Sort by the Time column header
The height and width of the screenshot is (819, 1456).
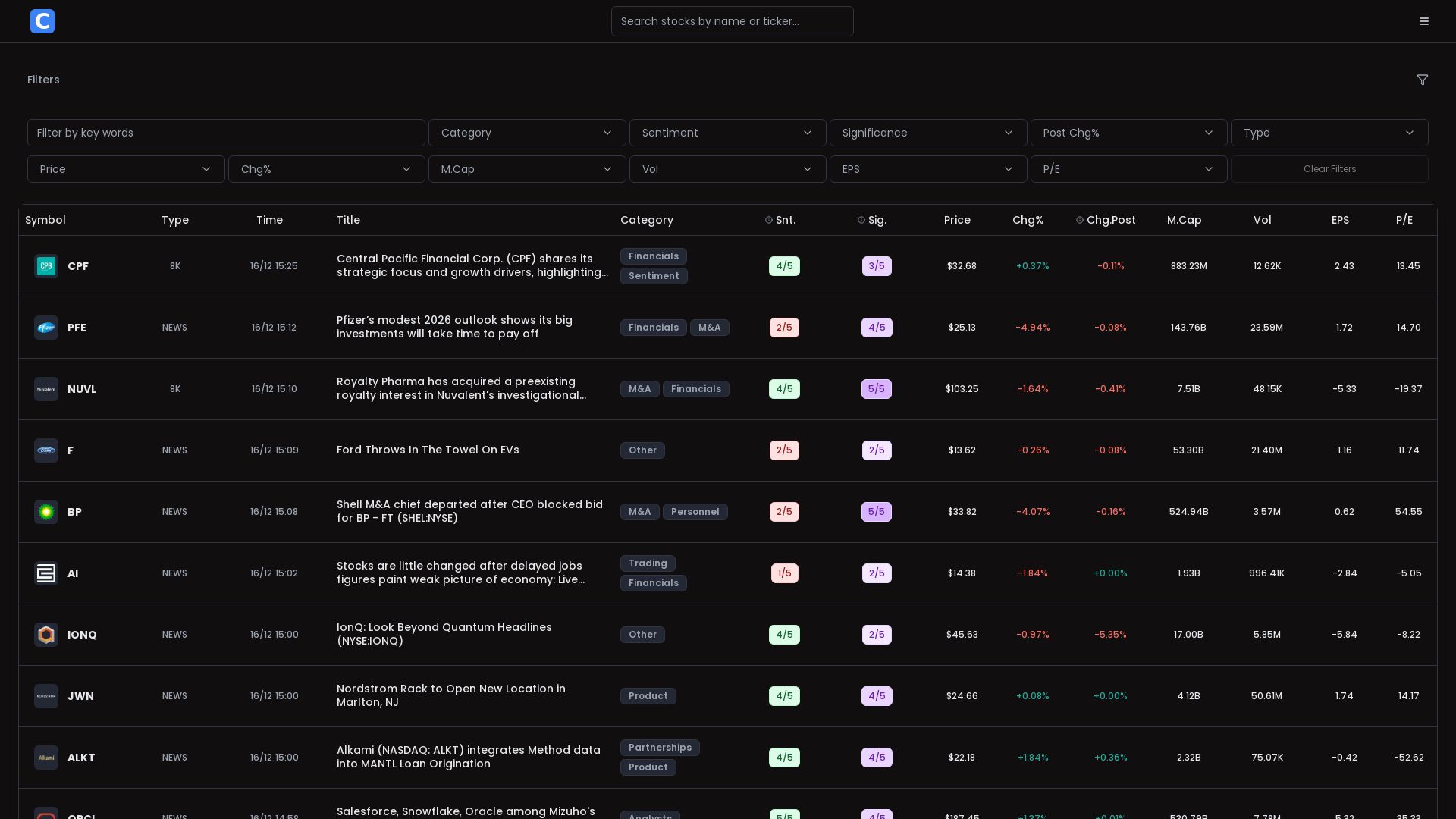pos(269,220)
